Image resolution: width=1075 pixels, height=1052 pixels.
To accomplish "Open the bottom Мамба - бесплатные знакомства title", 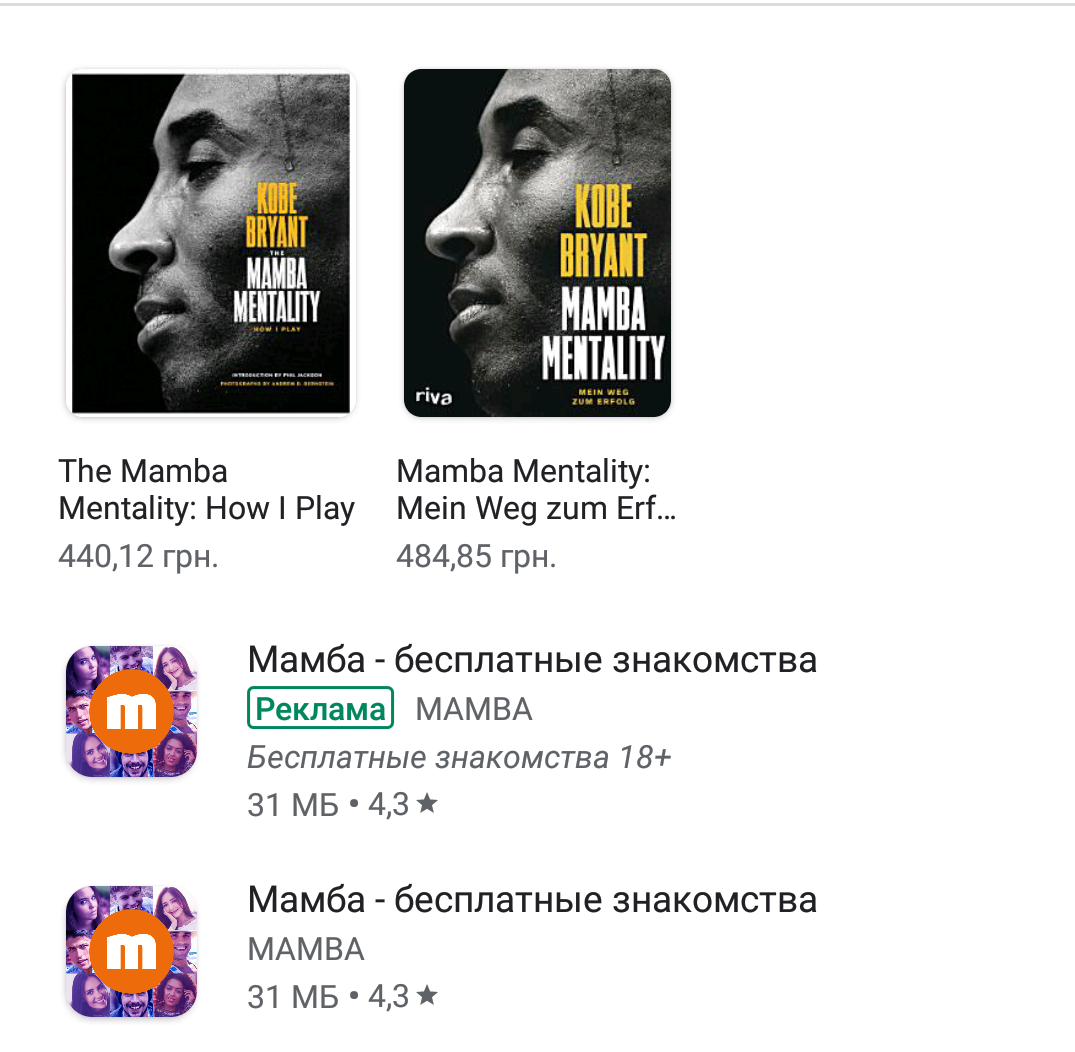I will click(532, 900).
